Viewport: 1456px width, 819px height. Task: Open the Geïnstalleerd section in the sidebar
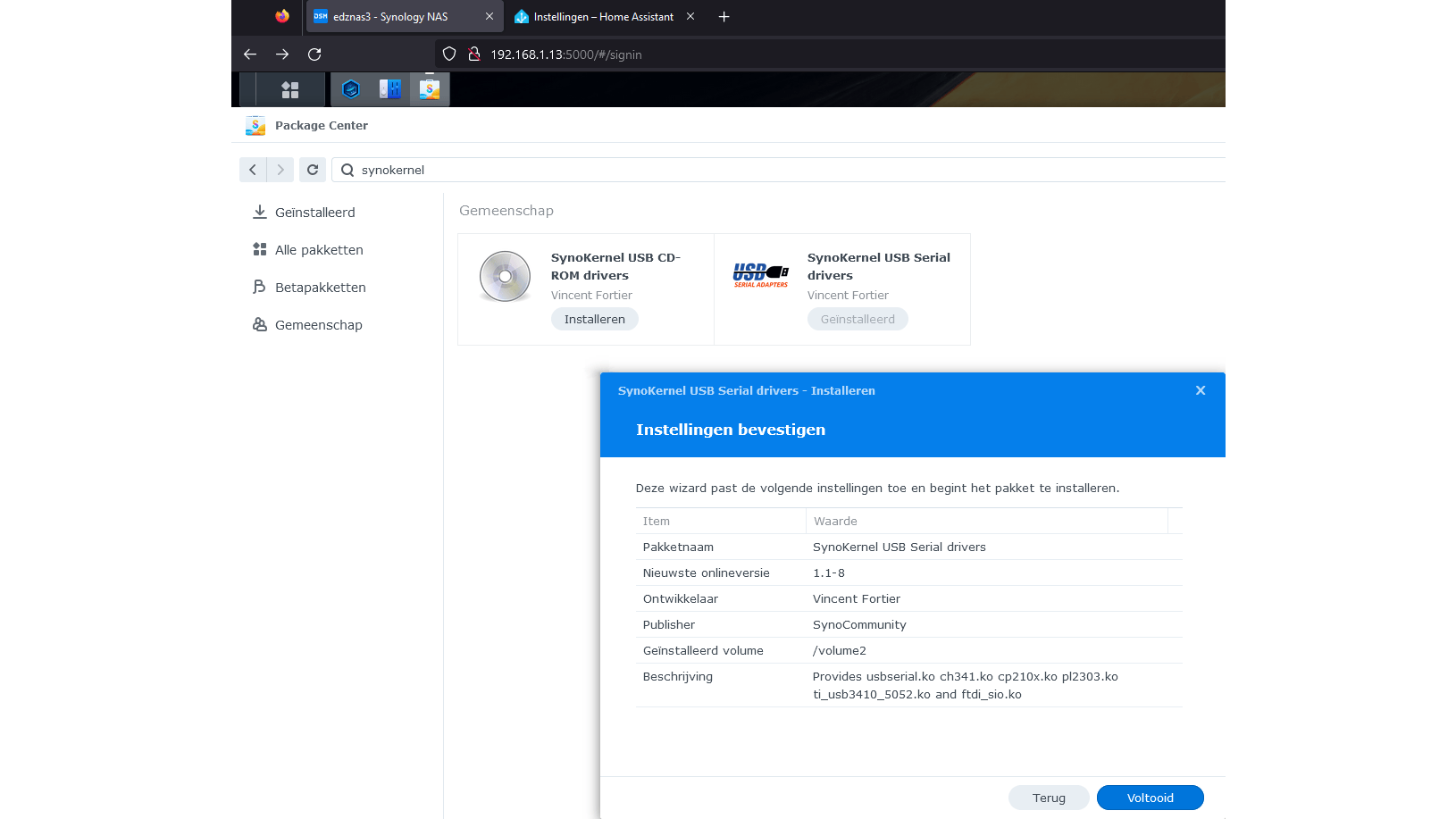(x=315, y=213)
